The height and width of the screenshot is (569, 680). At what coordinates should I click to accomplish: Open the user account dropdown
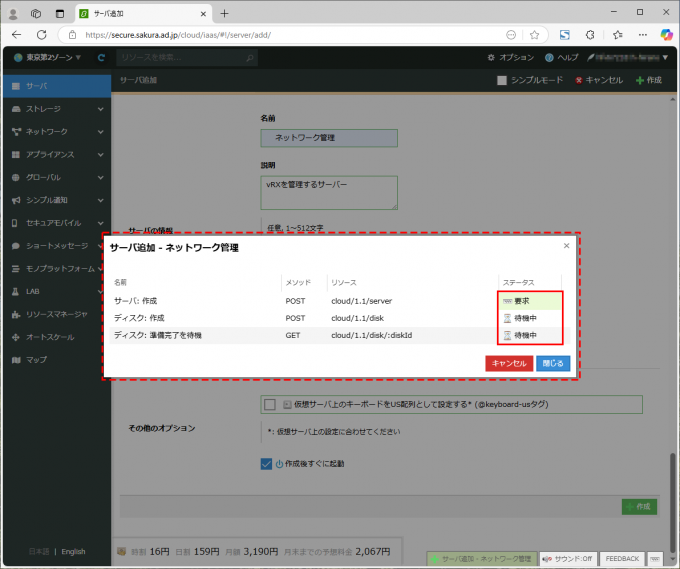point(628,57)
